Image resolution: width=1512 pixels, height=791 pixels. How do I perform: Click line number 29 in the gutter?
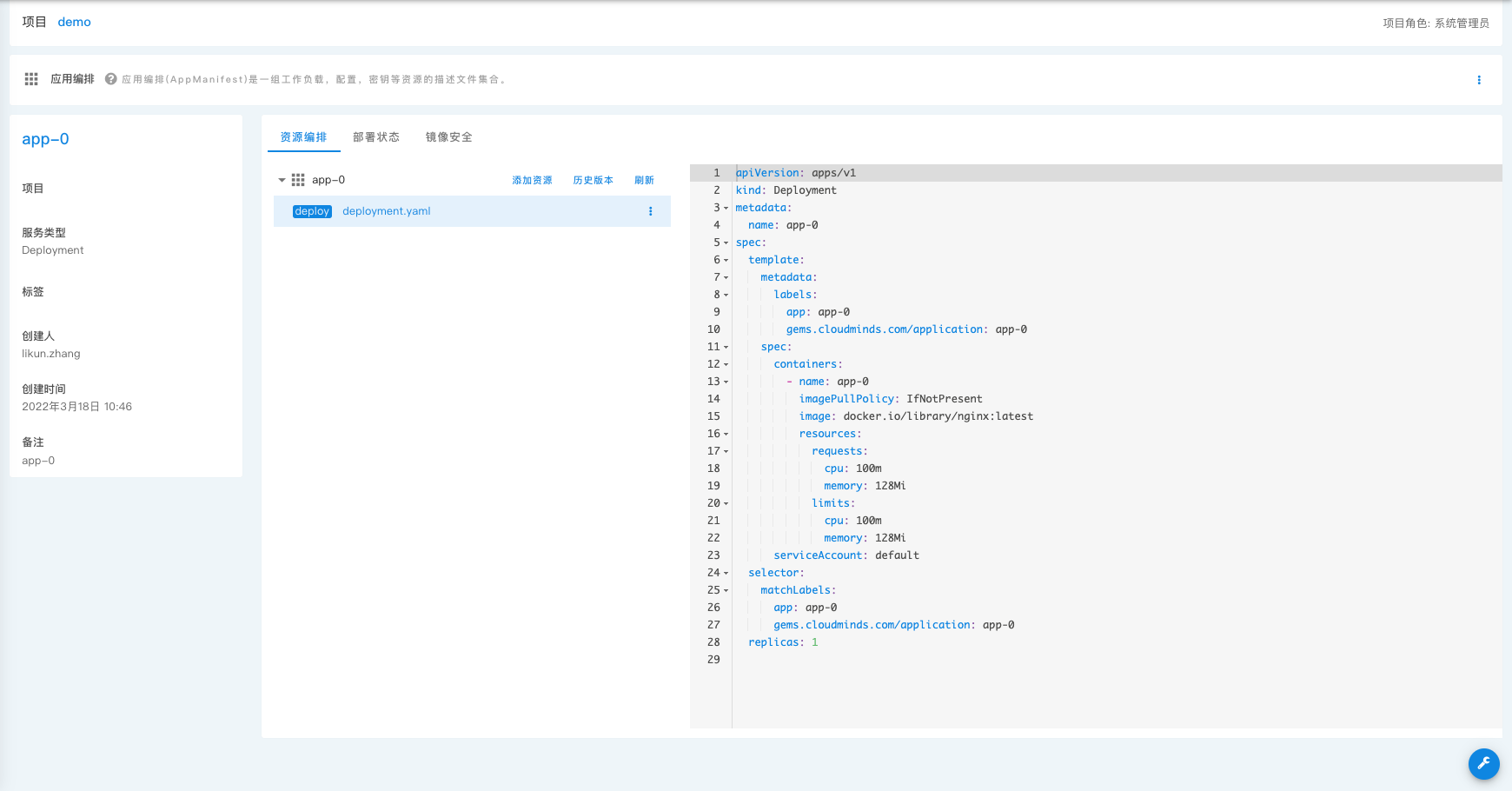click(x=713, y=660)
